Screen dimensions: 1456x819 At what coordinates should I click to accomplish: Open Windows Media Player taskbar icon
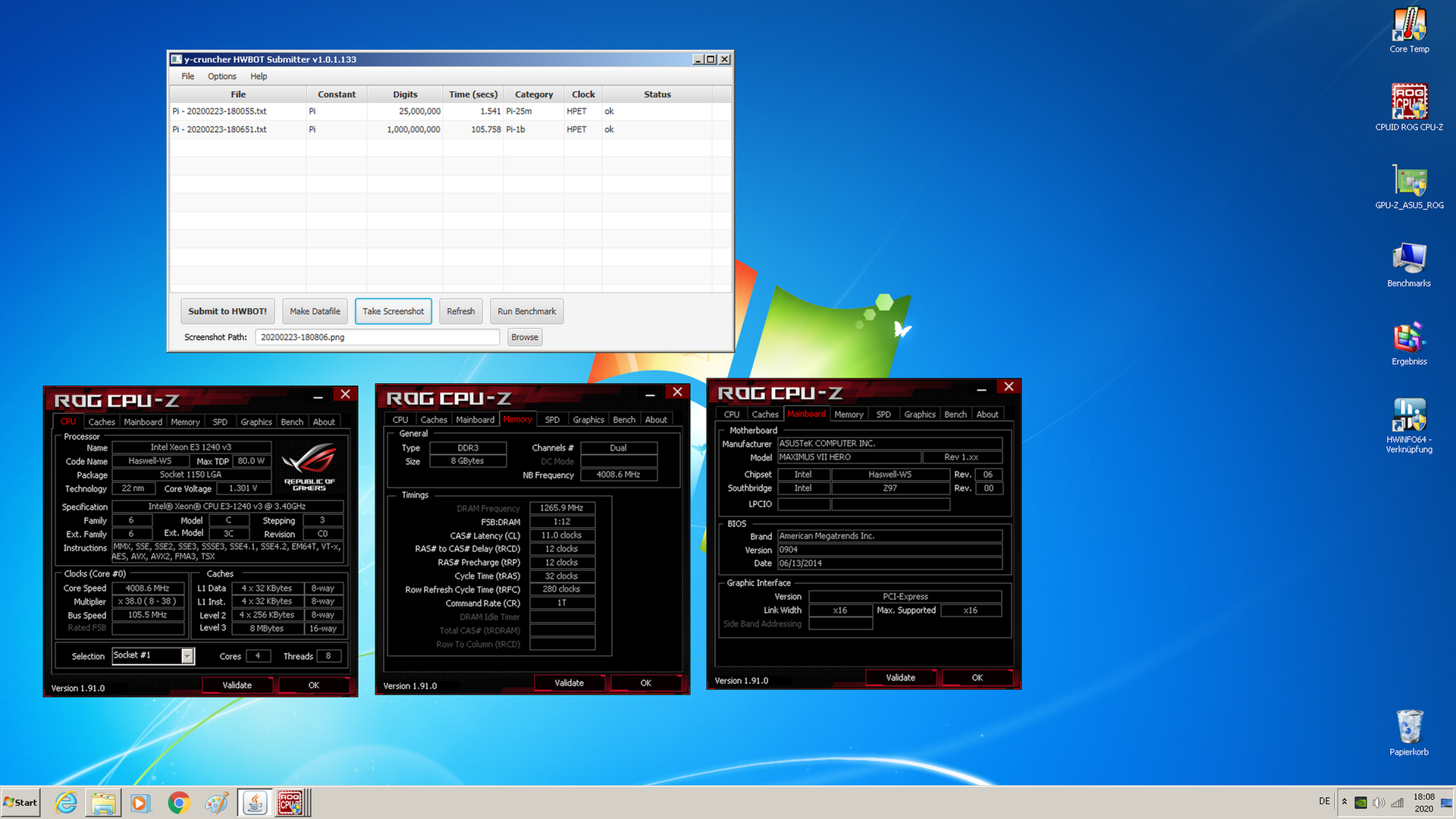tap(140, 802)
